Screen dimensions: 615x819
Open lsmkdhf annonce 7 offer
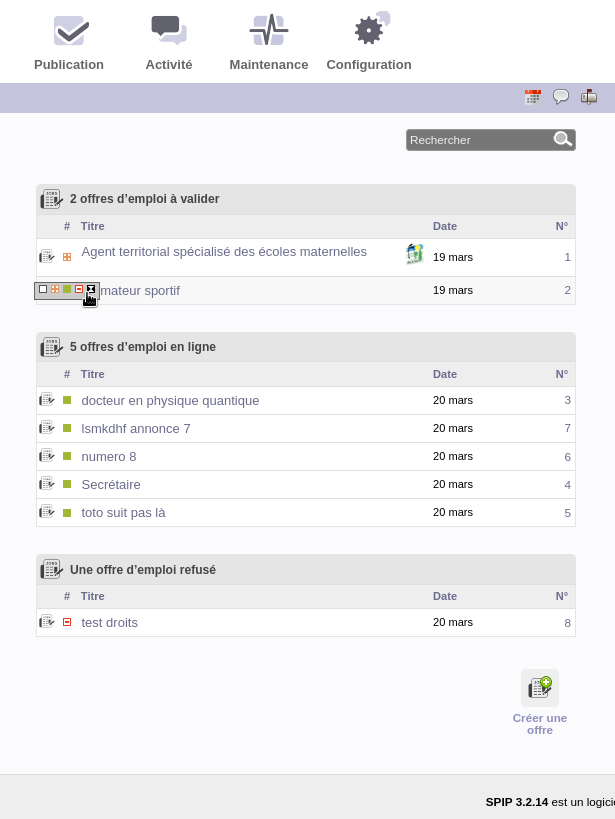point(136,429)
